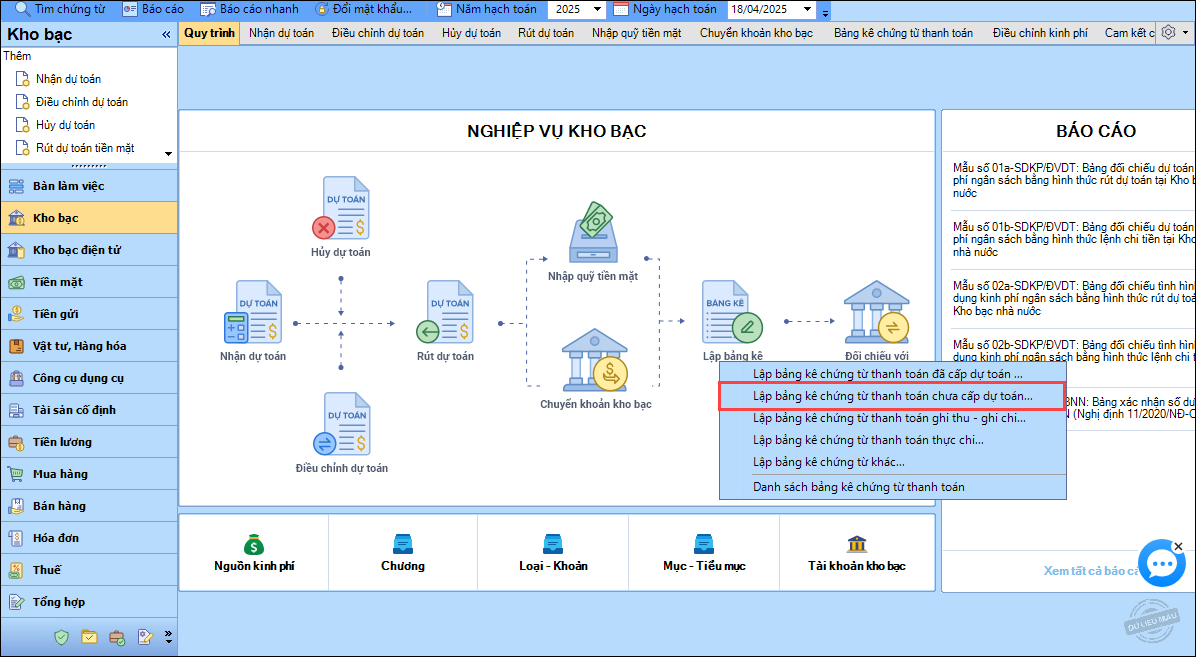Open Tìm chứng từ search tool
This screenshot has height=657, width=1196.
pos(61,9)
